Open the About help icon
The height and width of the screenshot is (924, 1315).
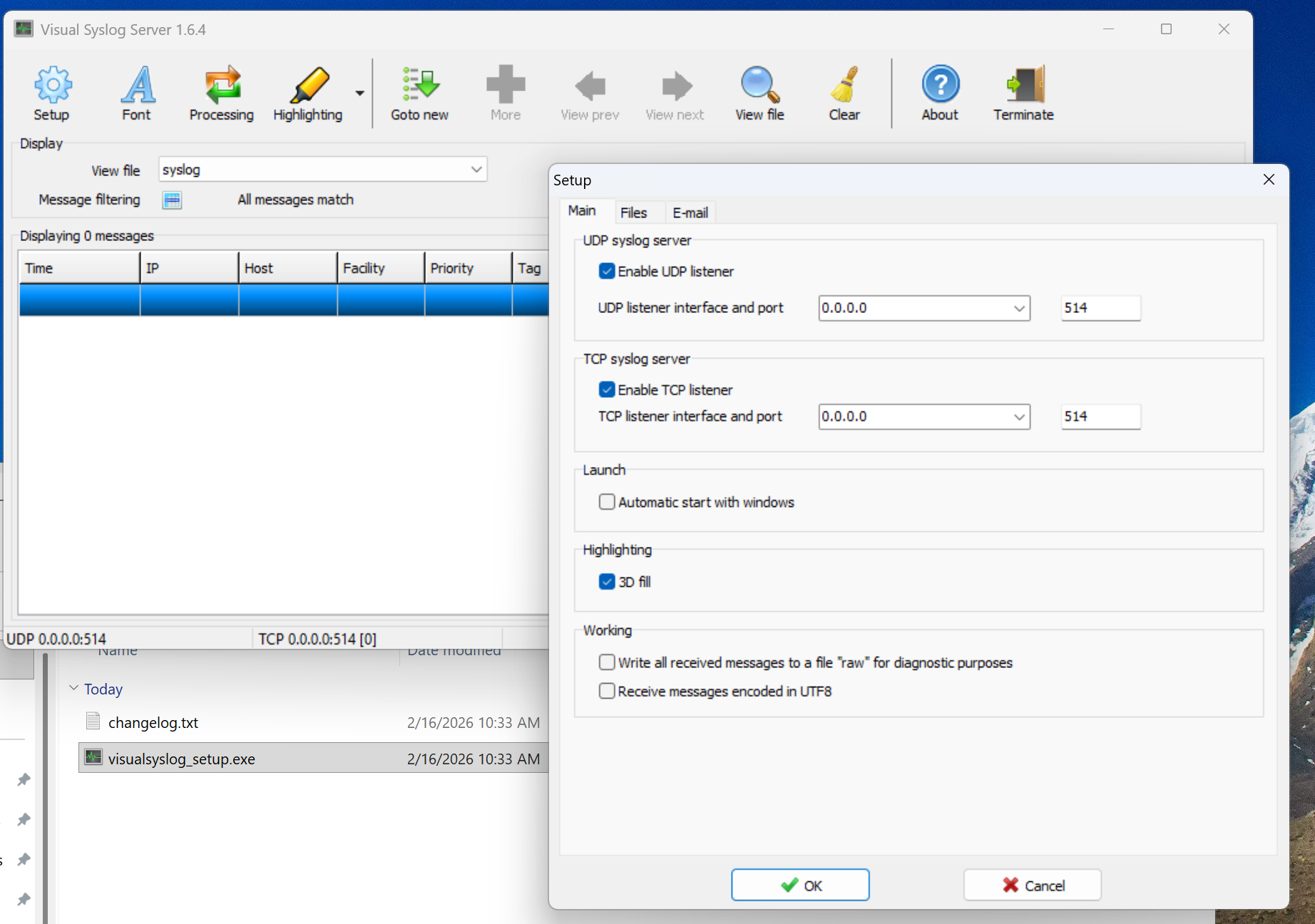[940, 93]
